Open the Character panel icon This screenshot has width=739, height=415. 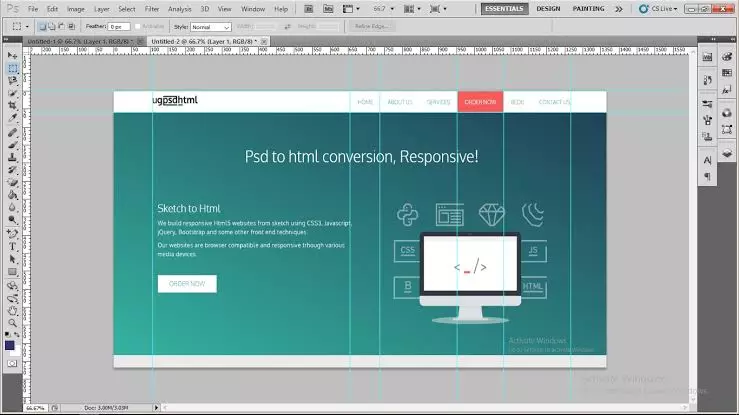pyautogui.click(x=707, y=161)
